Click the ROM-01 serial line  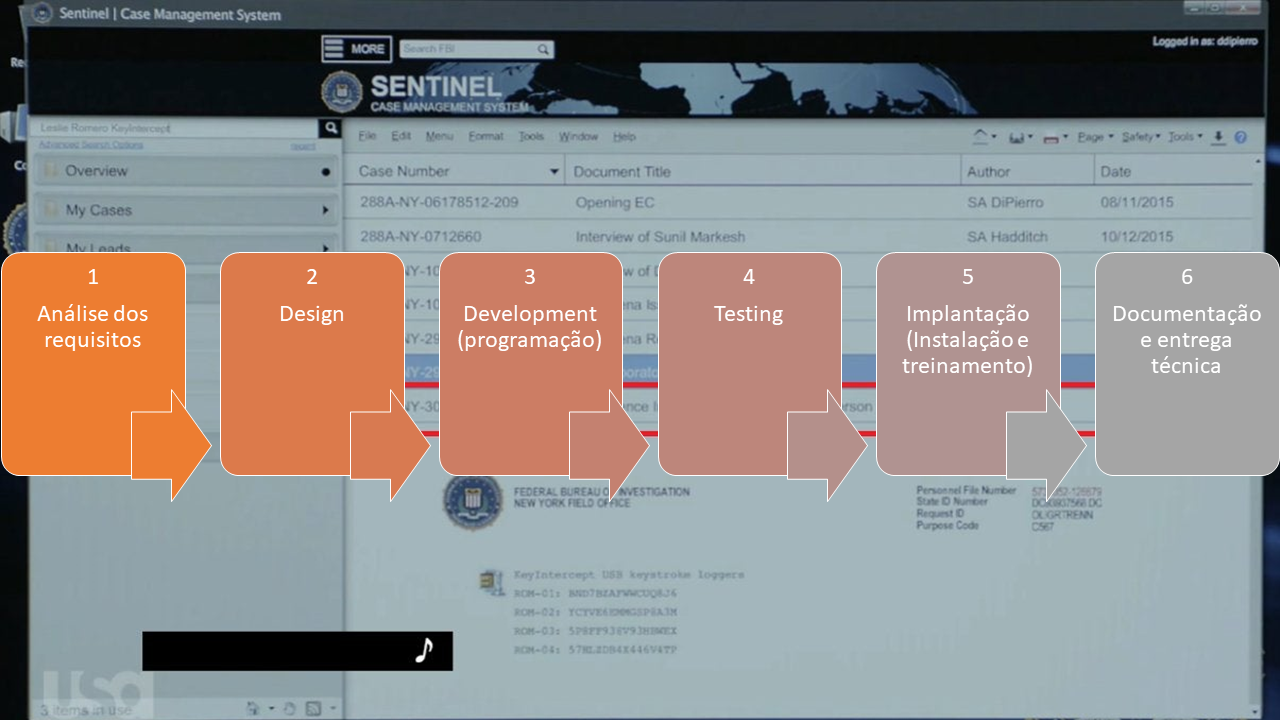point(595,592)
